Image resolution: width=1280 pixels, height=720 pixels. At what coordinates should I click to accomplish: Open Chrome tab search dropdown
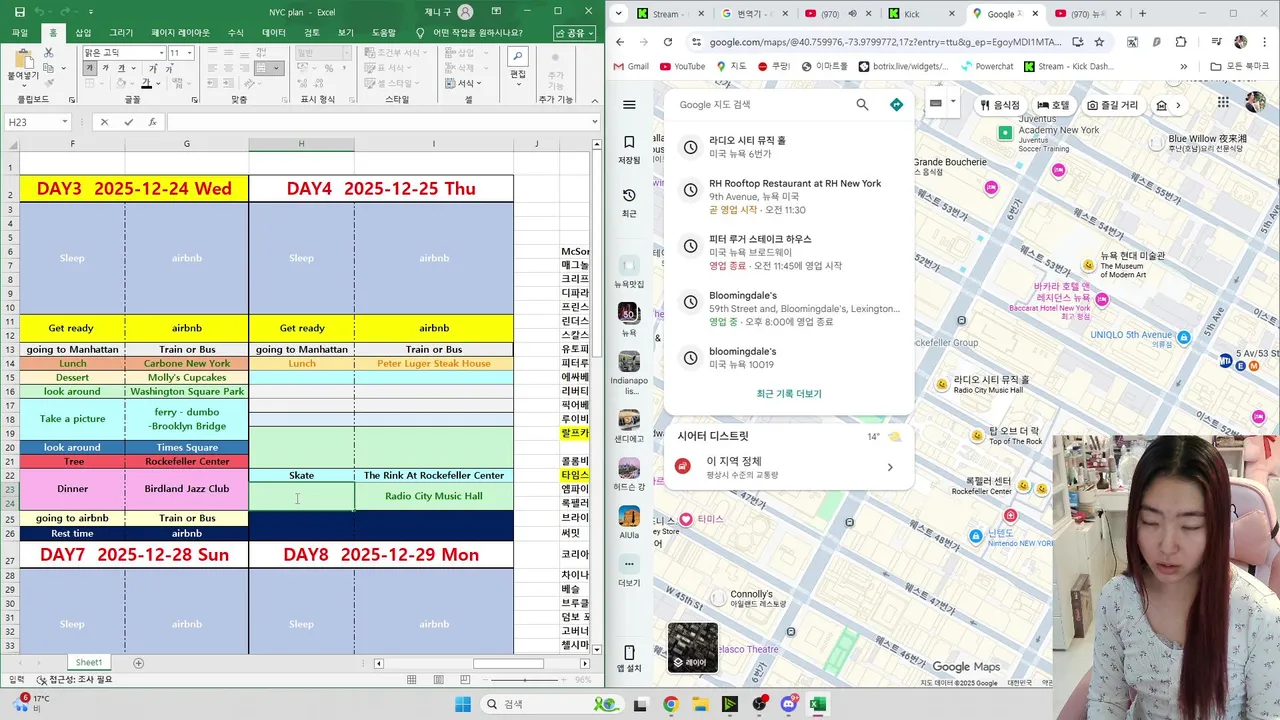click(x=619, y=13)
